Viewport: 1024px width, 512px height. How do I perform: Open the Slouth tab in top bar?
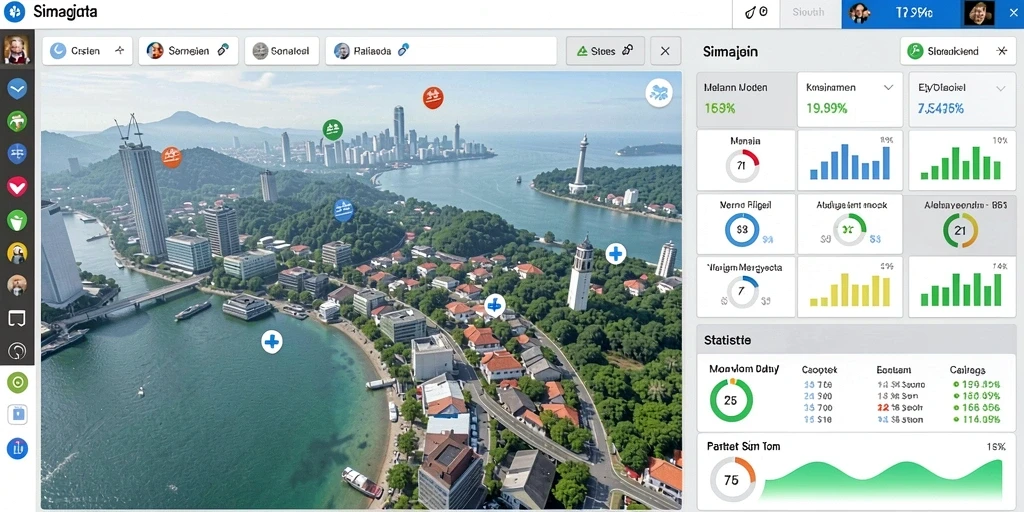click(x=808, y=12)
